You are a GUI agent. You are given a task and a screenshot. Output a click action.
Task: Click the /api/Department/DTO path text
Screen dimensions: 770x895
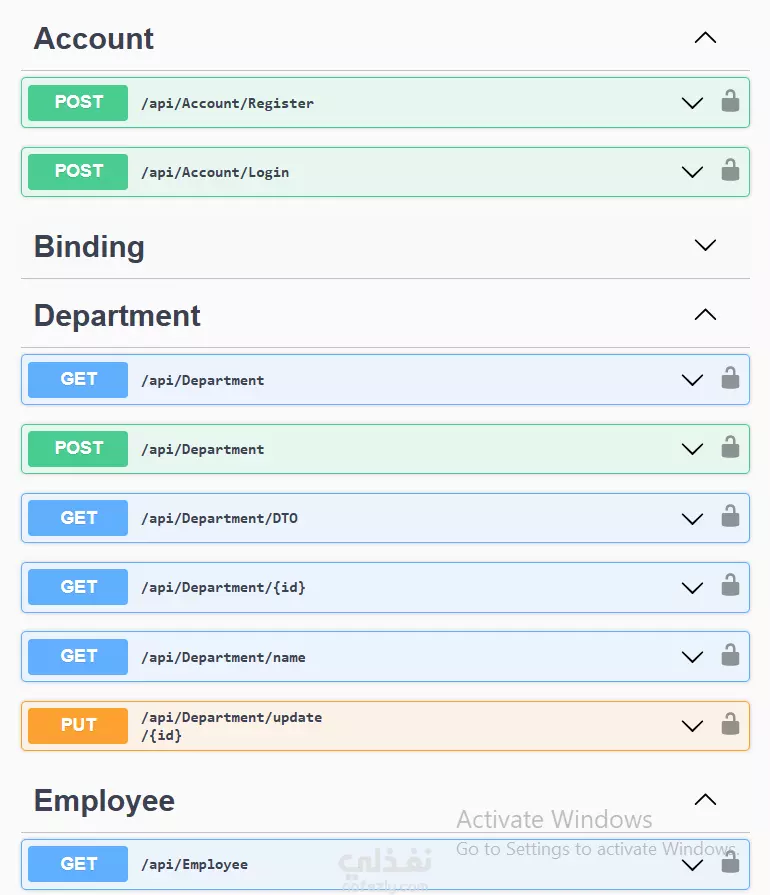(x=220, y=518)
